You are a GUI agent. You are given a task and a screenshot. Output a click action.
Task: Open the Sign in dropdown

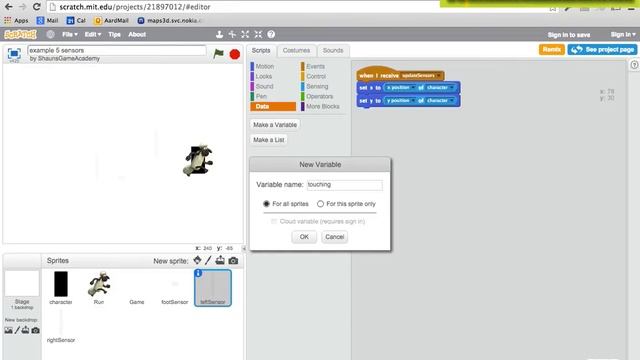pos(623,35)
